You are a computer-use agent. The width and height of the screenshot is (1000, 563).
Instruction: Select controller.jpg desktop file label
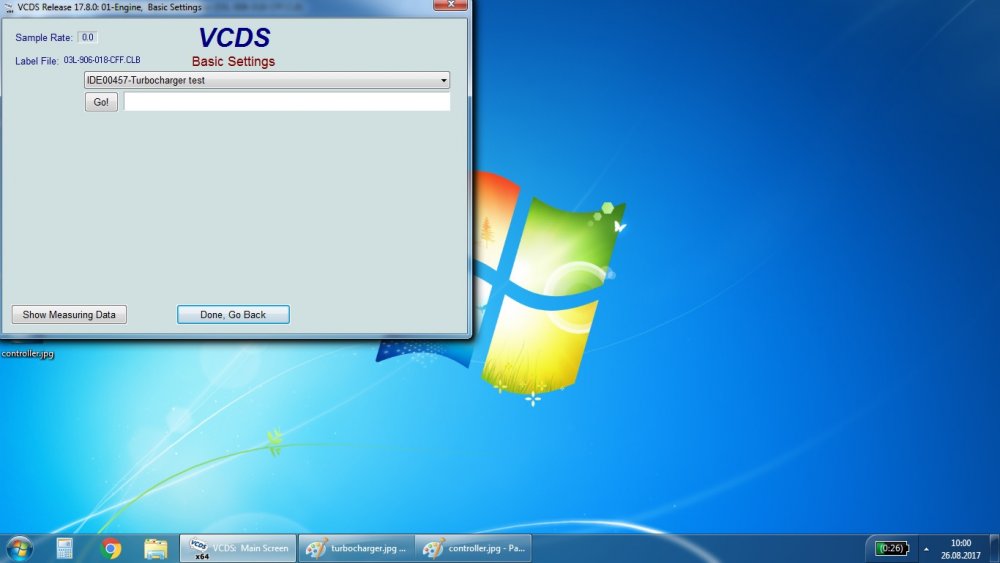click(x=27, y=353)
